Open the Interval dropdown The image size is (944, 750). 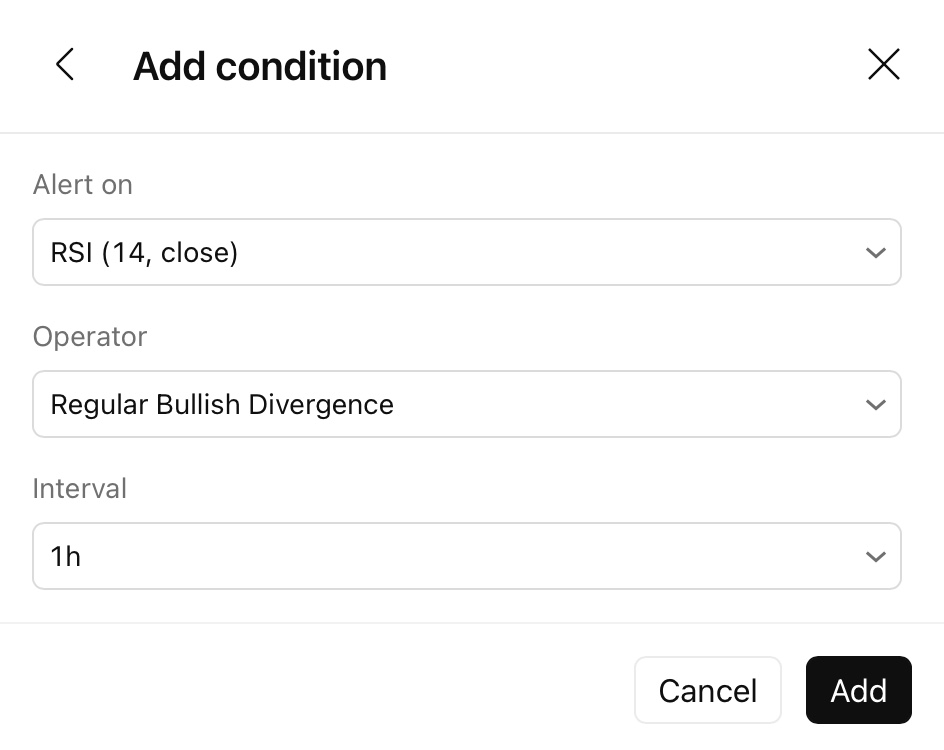(466, 556)
